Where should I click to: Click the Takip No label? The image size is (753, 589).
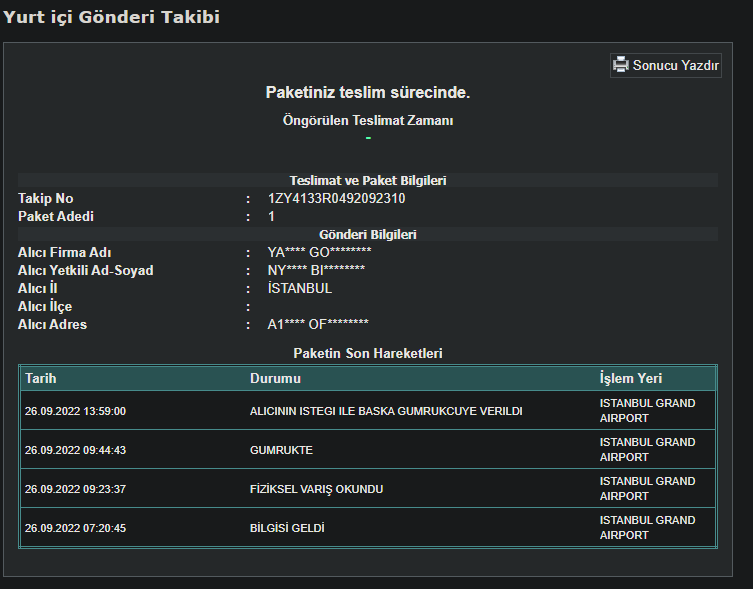click(x=46, y=198)
